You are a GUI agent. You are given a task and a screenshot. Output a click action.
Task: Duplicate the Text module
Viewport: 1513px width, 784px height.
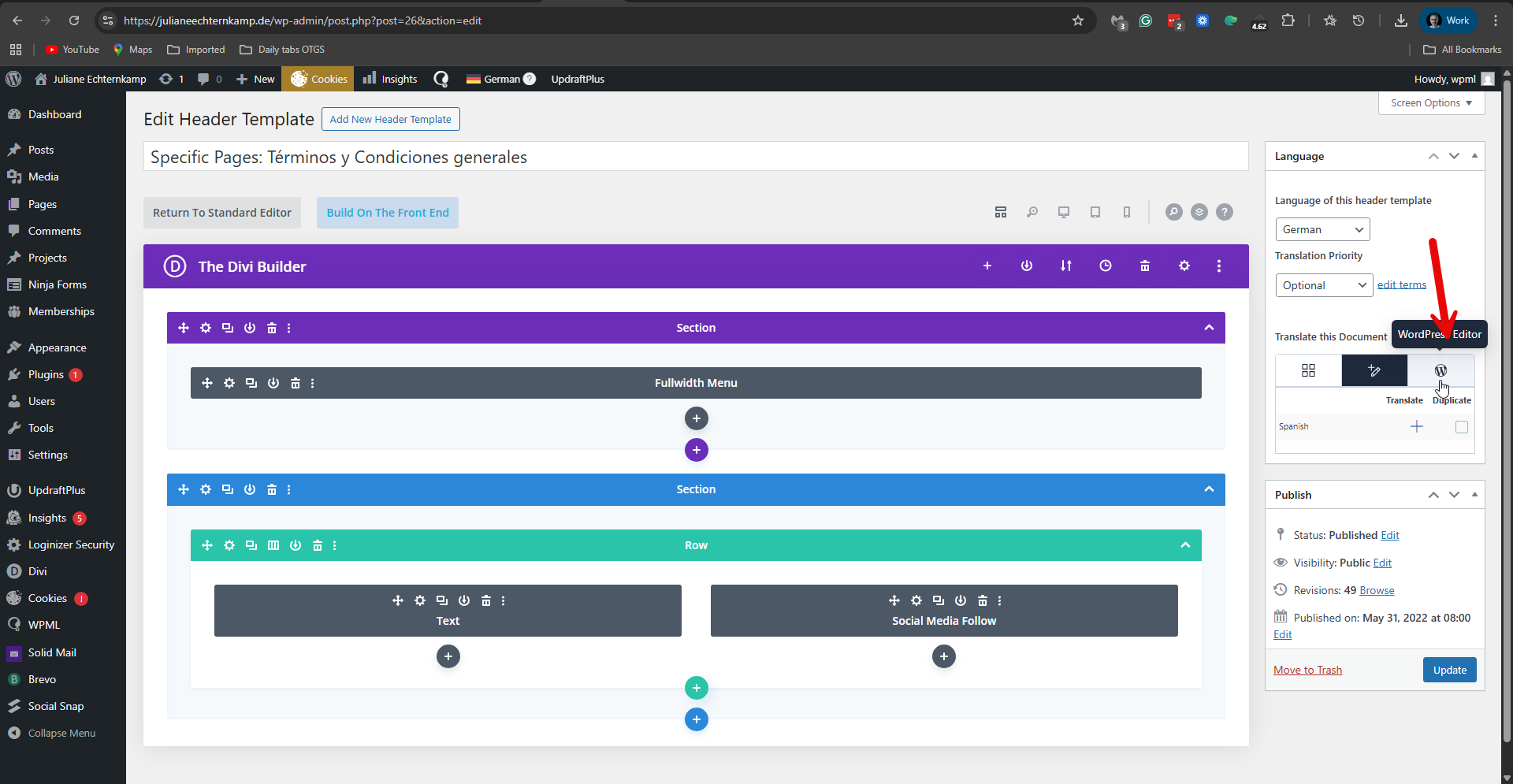[x=442, y=600]
